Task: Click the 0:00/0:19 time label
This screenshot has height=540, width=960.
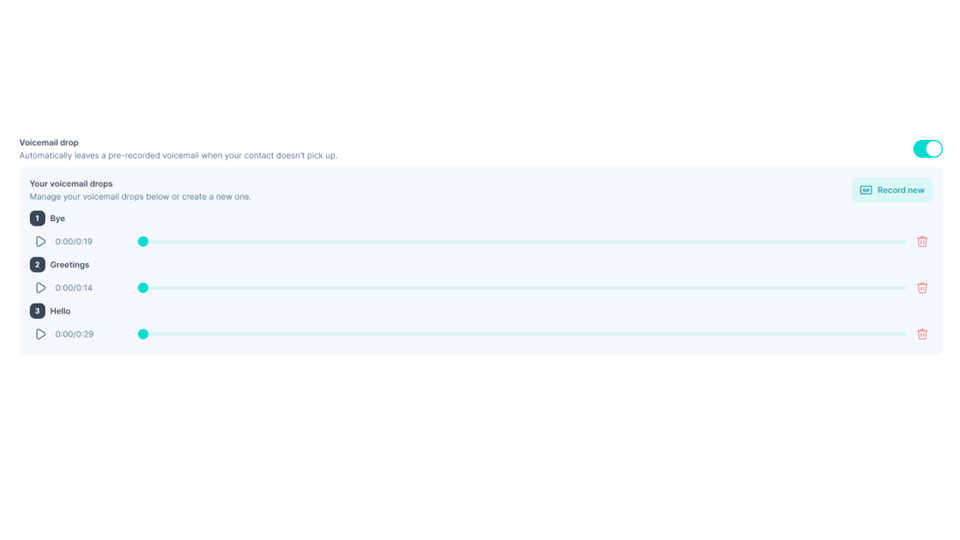Action: coord(74,241)
